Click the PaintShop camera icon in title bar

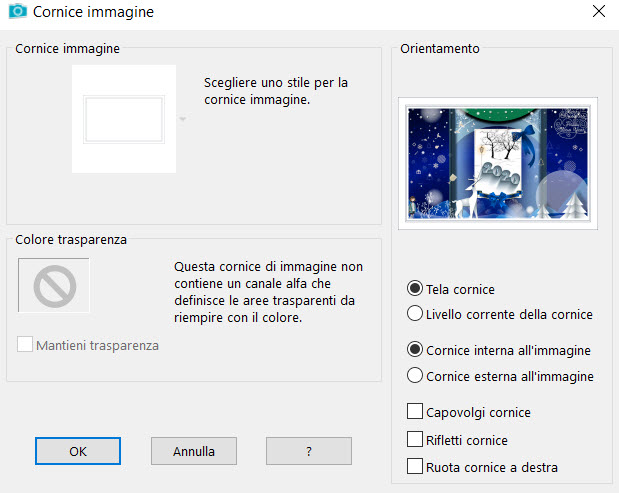point(18,11)
